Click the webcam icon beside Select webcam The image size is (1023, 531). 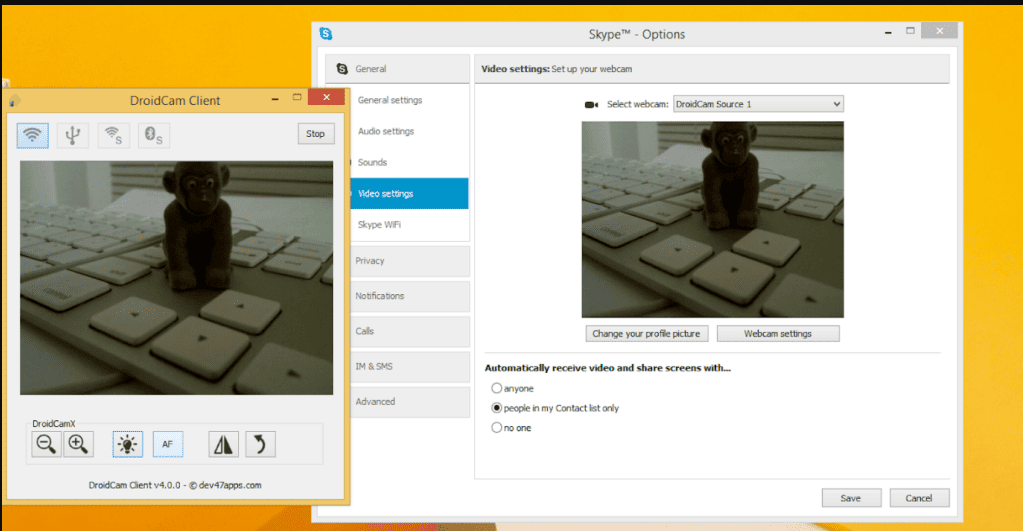pos(591,104)
